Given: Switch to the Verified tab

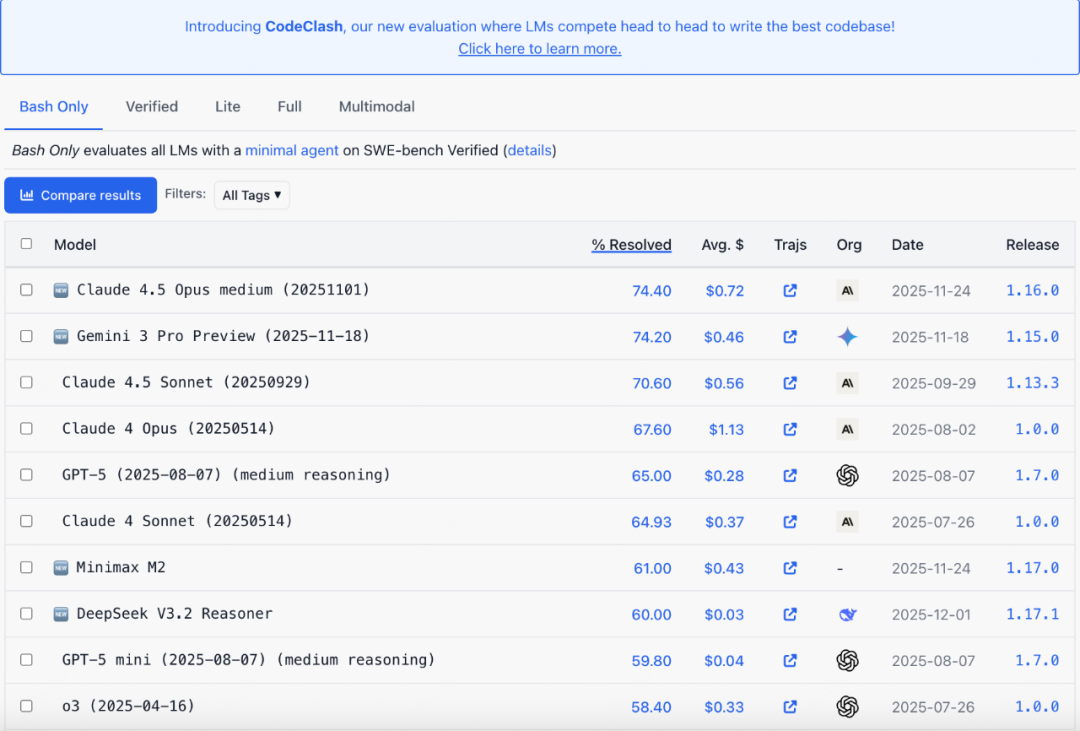Looking at the screenshot, I should (x=152, y=107).
